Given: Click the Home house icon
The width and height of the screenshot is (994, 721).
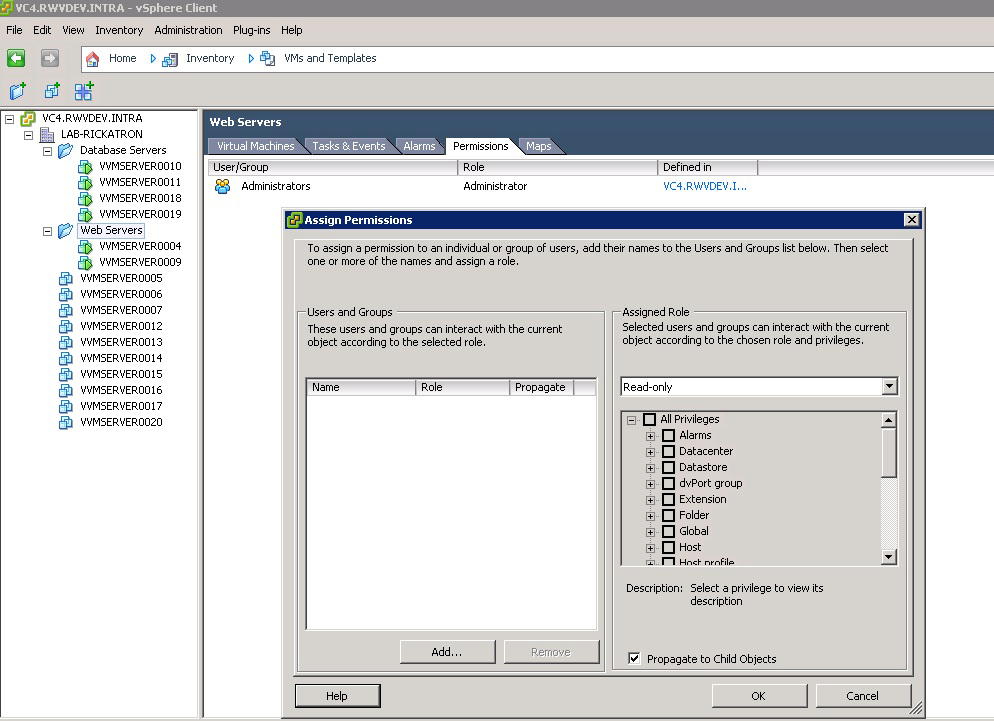Looking at the screenshot, I should (x=93, y=59).
